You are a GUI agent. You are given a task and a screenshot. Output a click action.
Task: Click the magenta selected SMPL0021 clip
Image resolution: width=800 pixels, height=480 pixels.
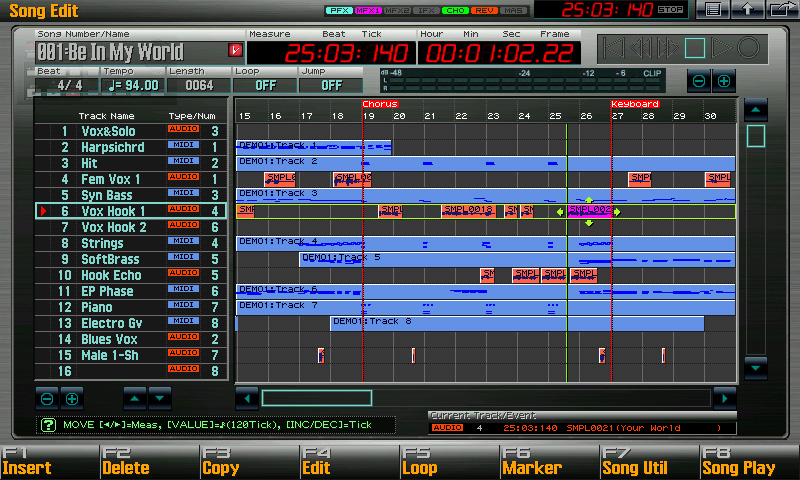click(589, 211)
